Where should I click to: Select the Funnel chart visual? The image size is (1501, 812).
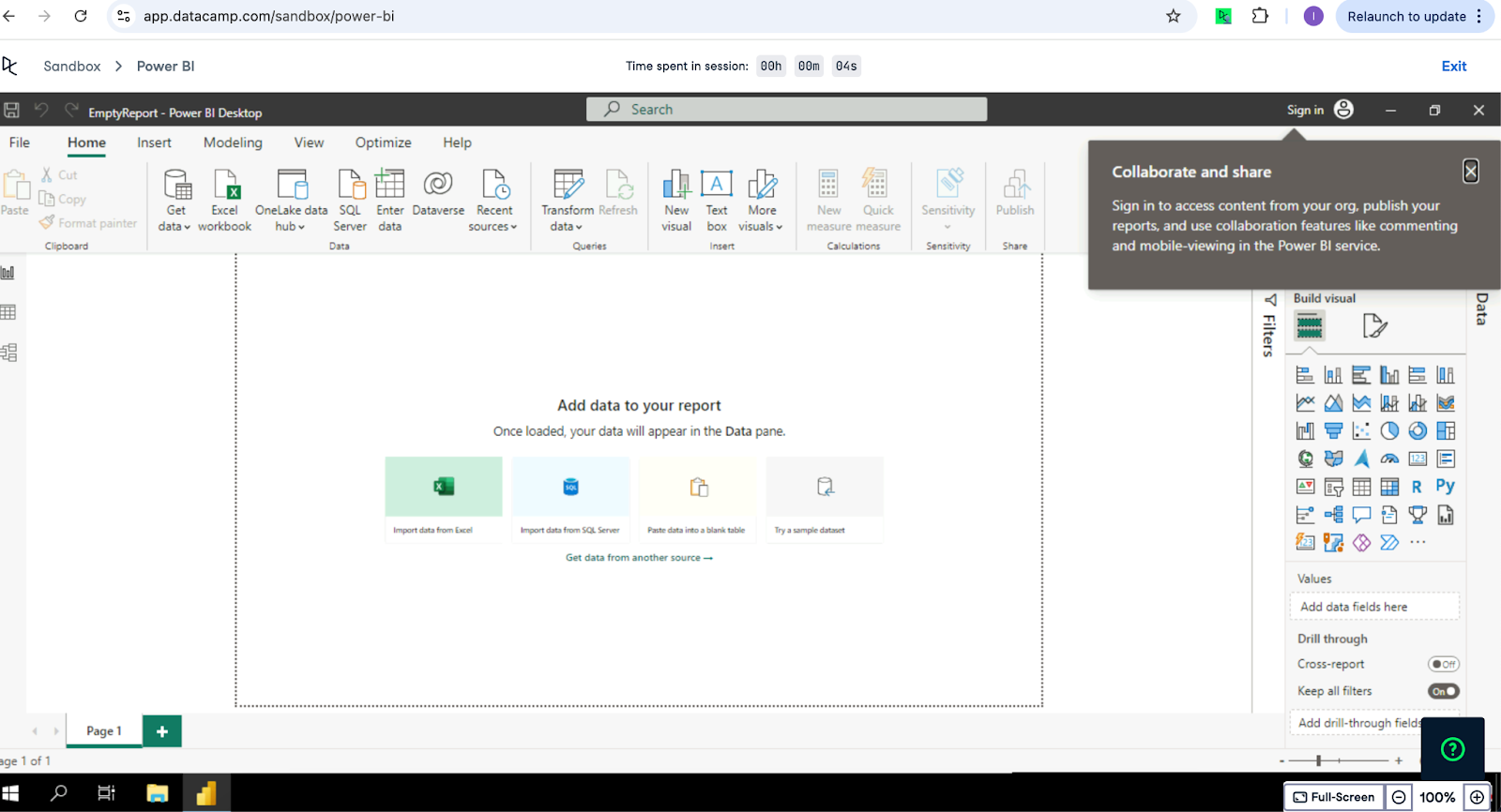click(x=1333, y=431)
